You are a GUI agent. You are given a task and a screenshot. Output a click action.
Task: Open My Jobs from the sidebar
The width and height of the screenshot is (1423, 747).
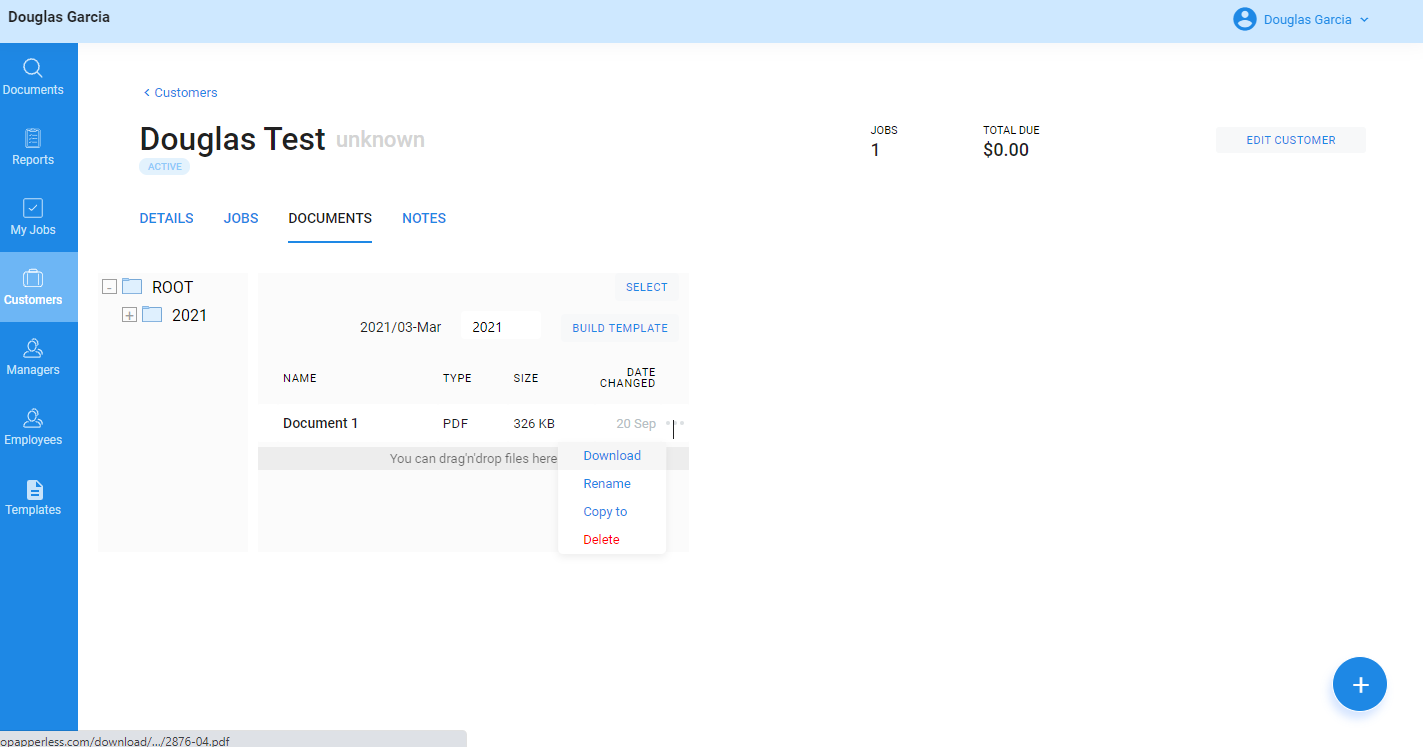tap(33, 216)
